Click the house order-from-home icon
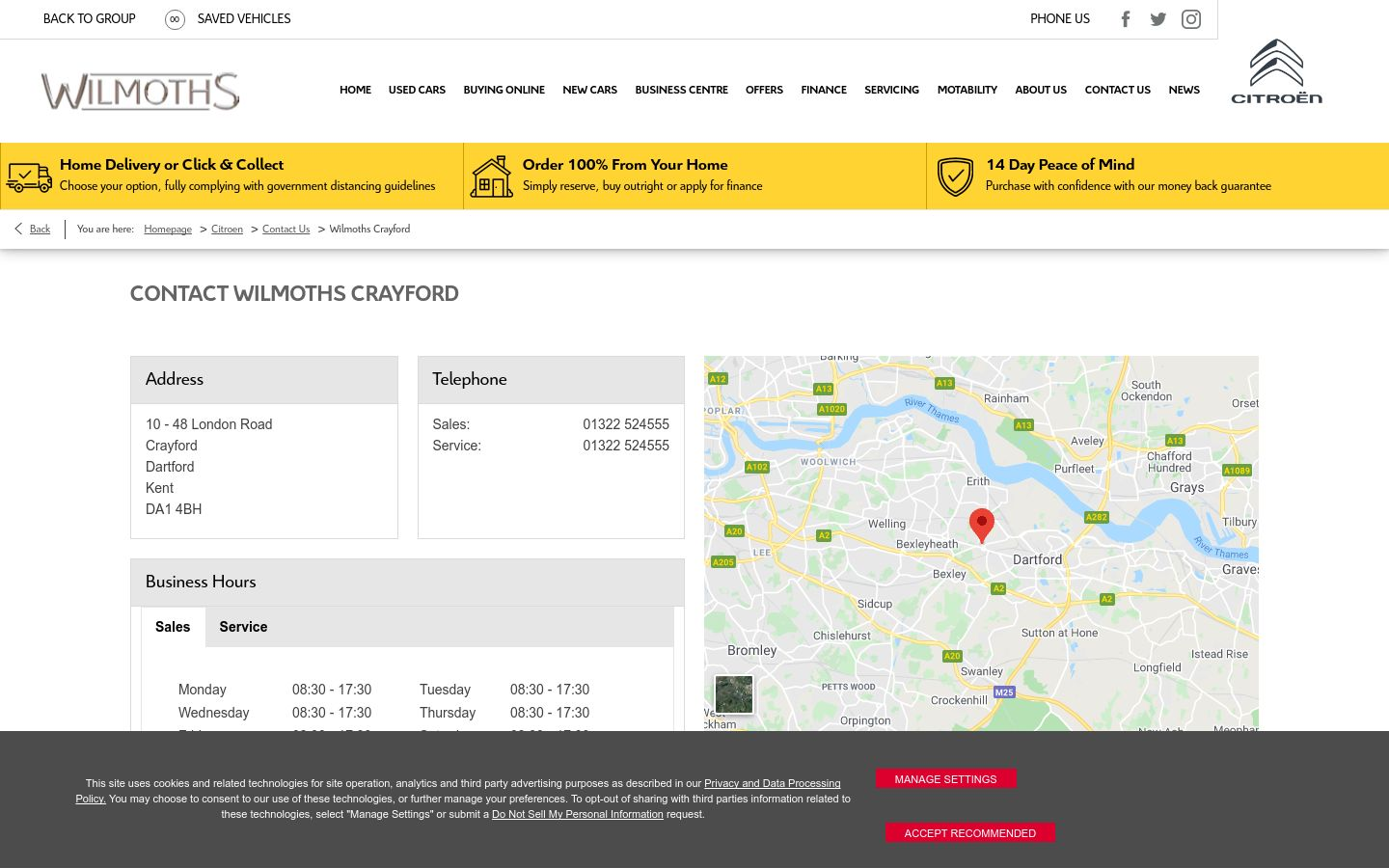Viewport: 1389px width, 868px height. coord(492,176)
